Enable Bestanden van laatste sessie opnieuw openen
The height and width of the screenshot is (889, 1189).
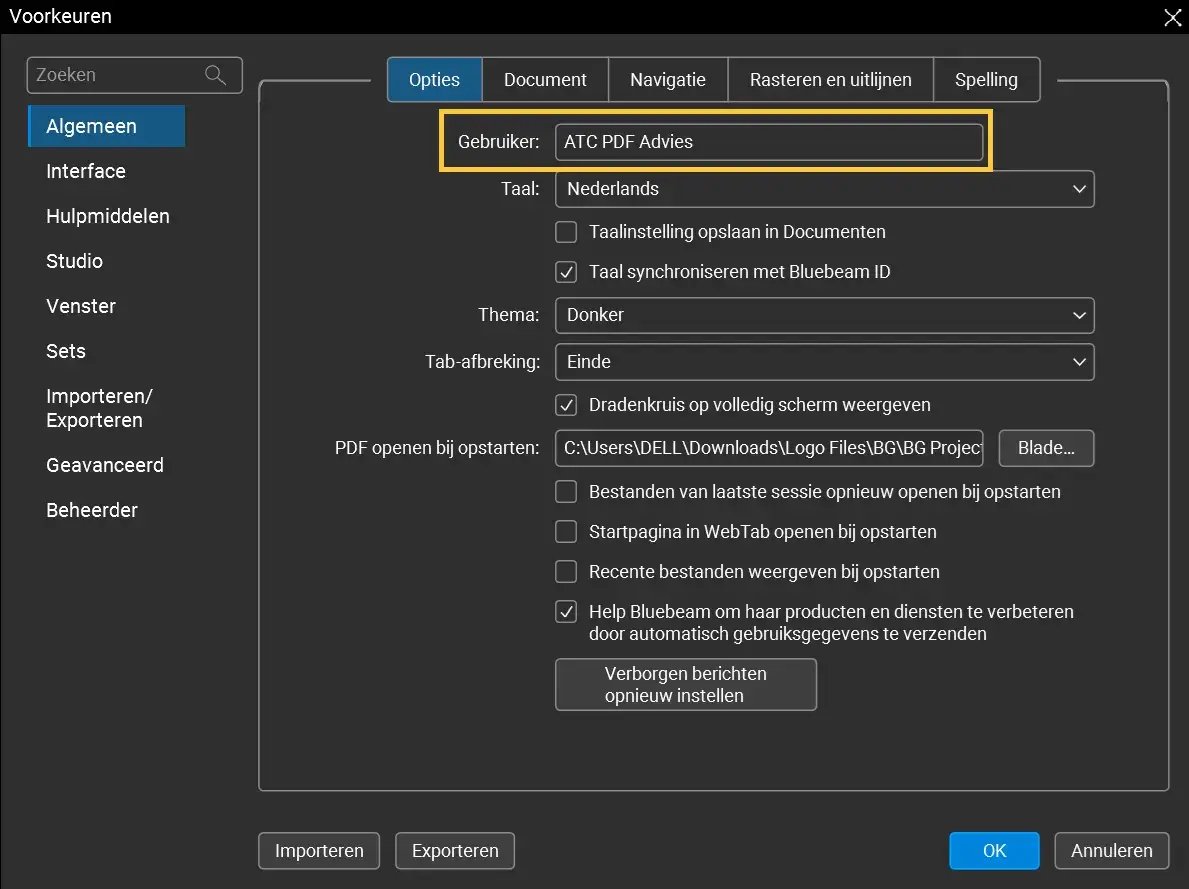(x=566, y=492)
